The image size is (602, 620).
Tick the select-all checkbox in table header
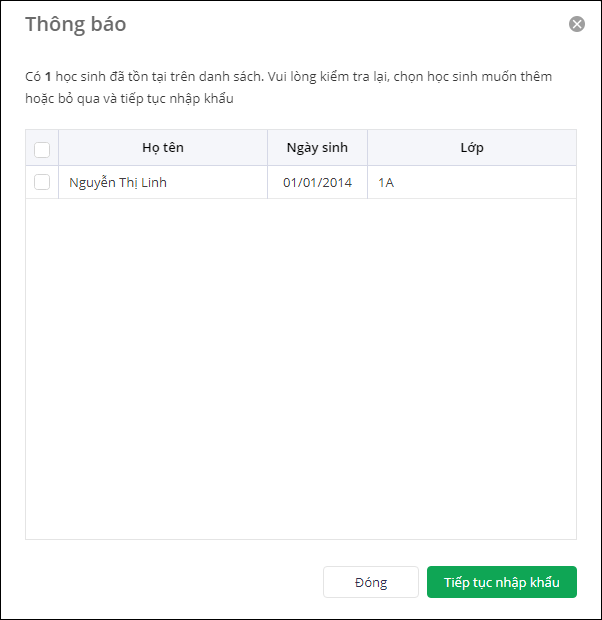click(42, 149)
